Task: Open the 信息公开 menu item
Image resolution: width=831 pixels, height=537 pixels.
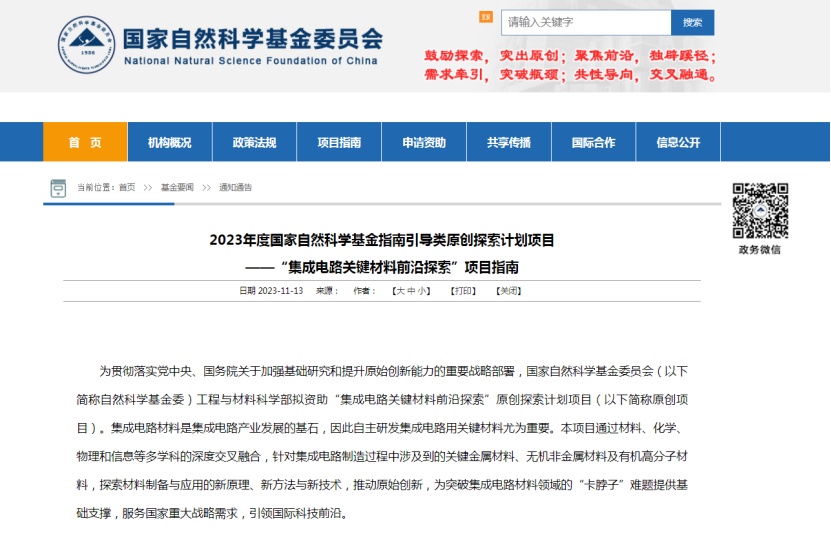Action: (678, 142)
